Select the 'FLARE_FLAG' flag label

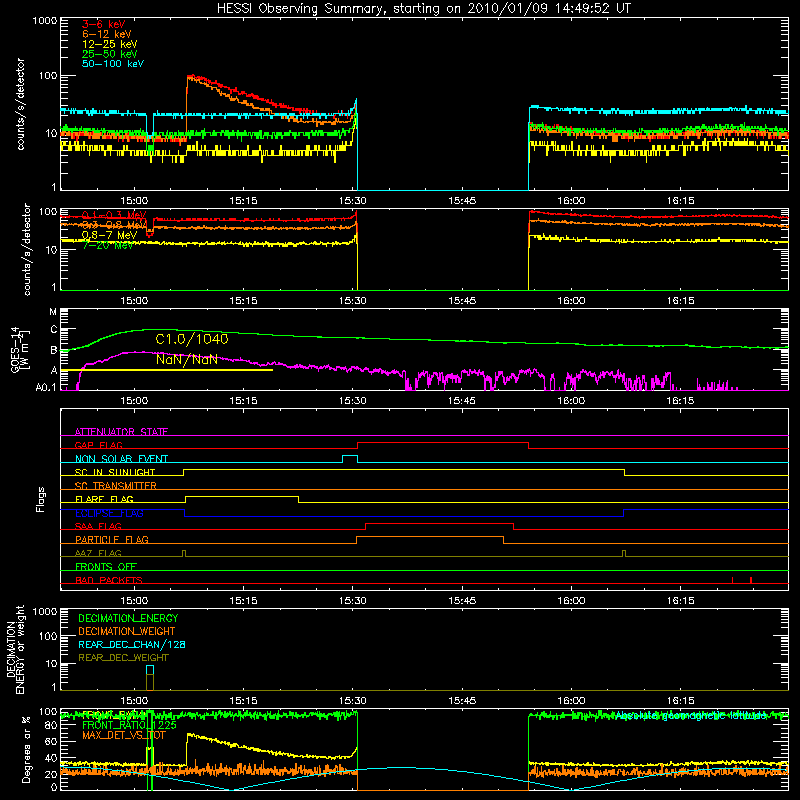104,499
